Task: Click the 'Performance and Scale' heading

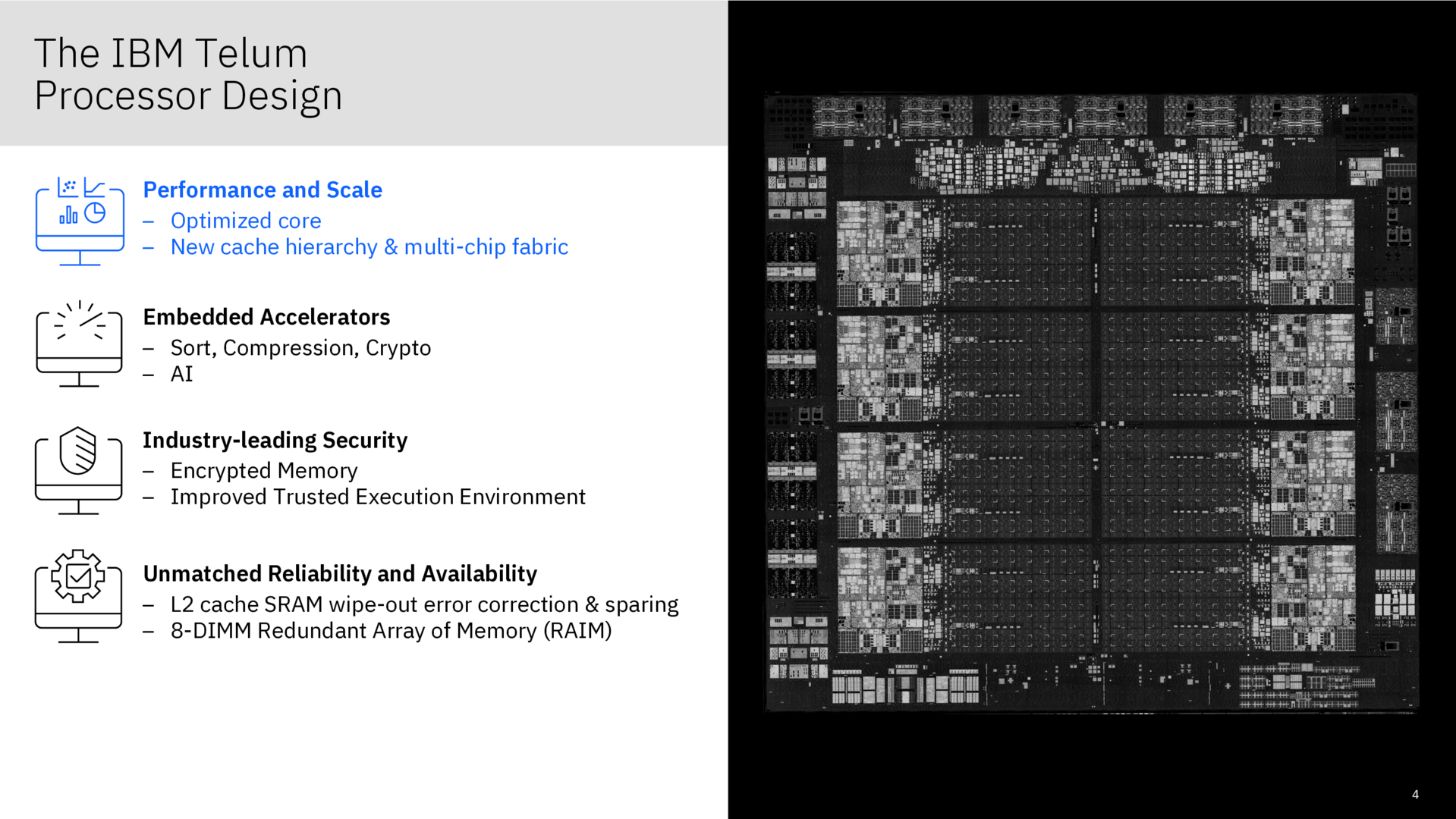Action: click(263, 190)
